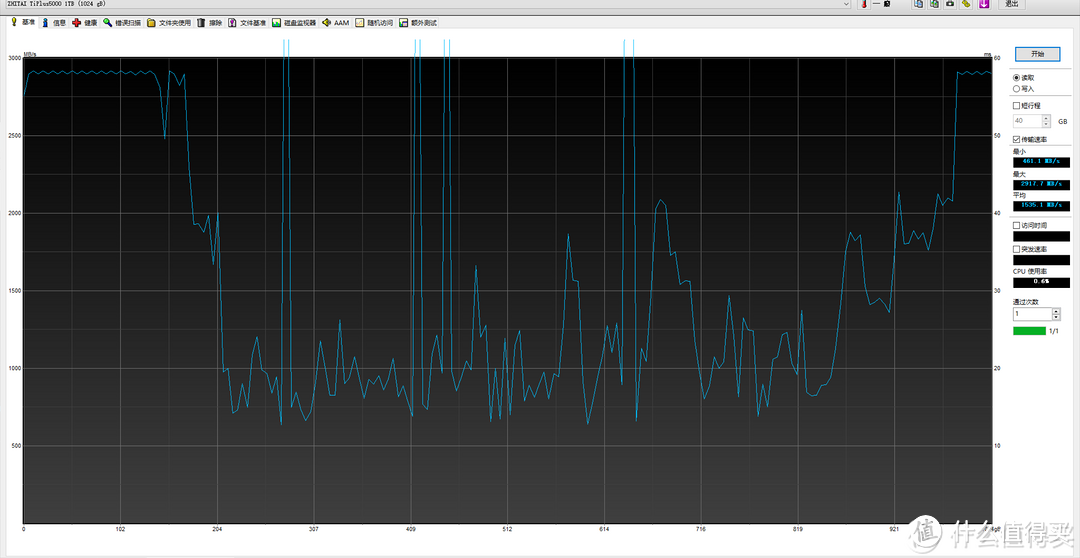Increase short stroke GB with up arrow
Image resolution: width=1080 pixels, height=558 pixels.
[1046, 118]
